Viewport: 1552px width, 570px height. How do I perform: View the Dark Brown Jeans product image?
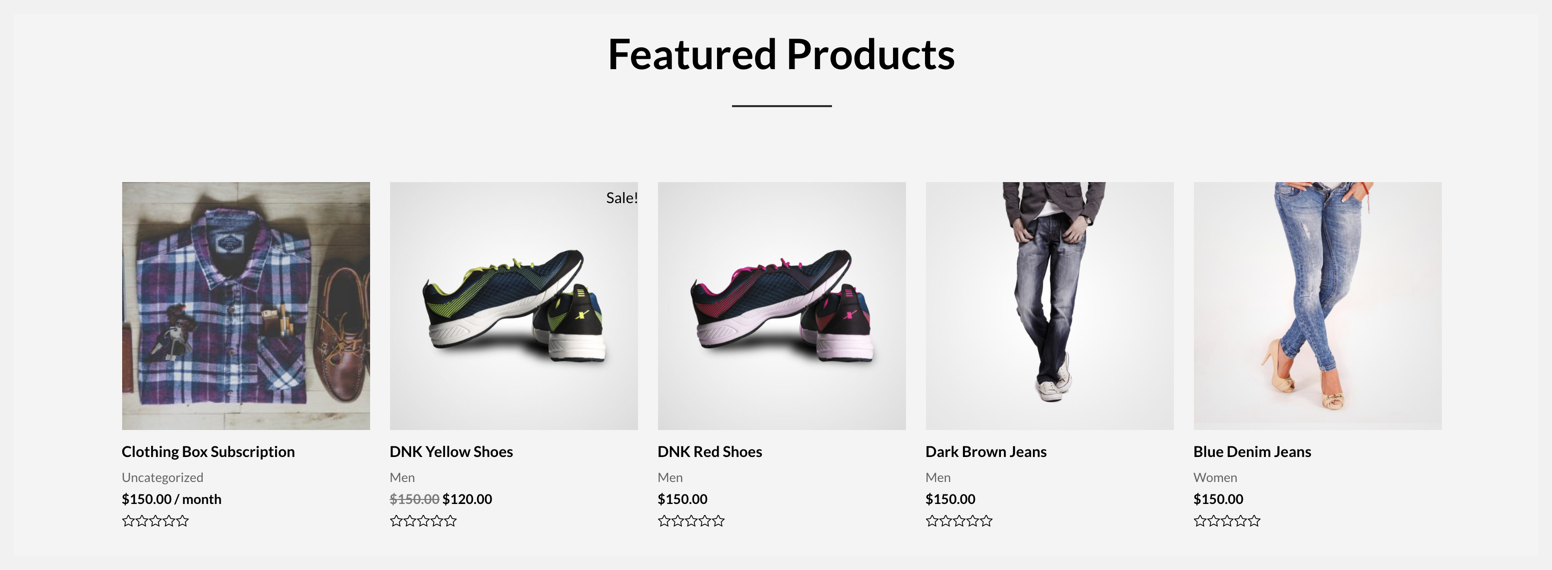click(x=1050, y=306)
